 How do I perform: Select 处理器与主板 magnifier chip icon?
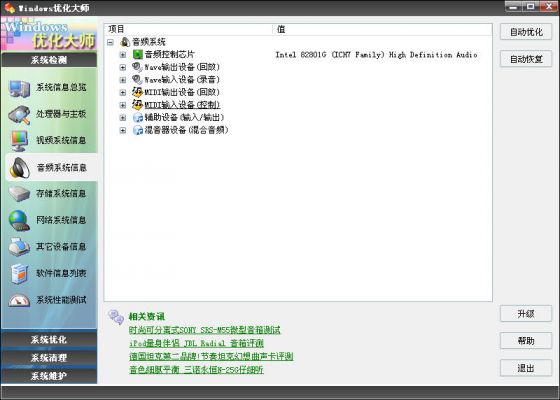pos(19,115)
